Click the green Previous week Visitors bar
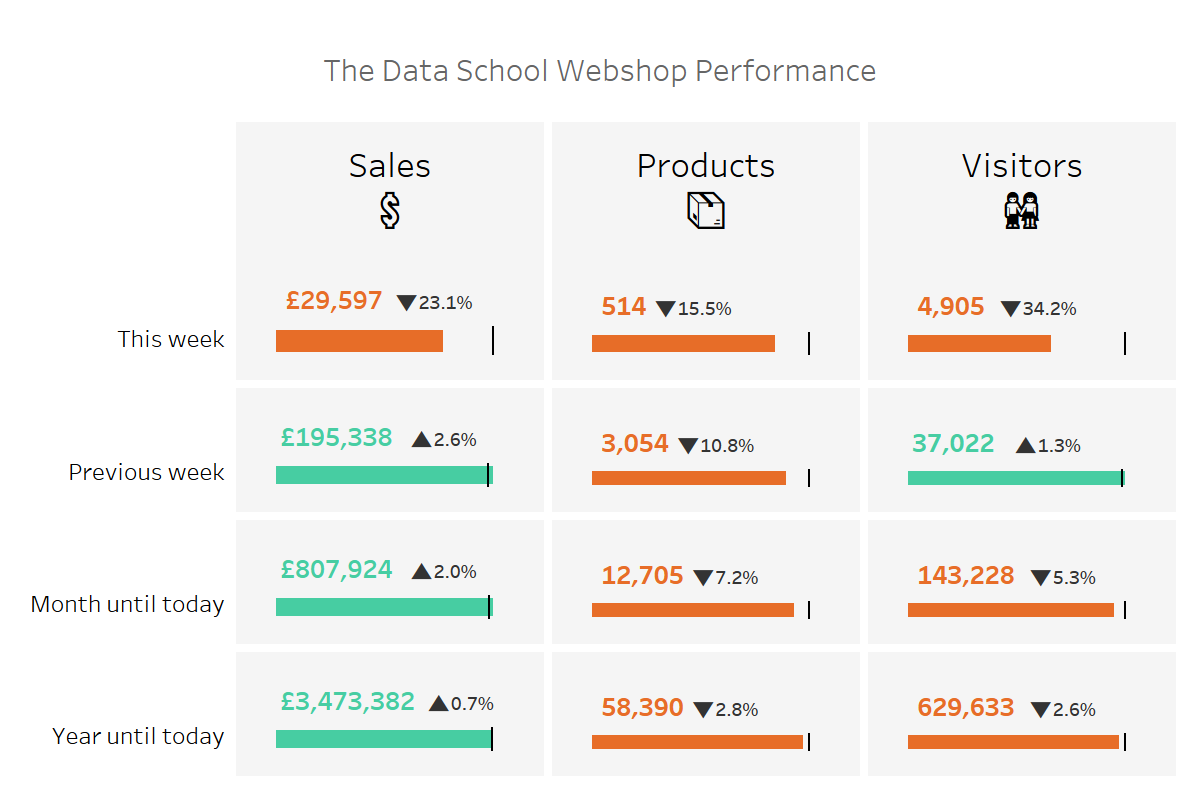The height and width of the screenshot is (800, 1200). [1014, 478]
